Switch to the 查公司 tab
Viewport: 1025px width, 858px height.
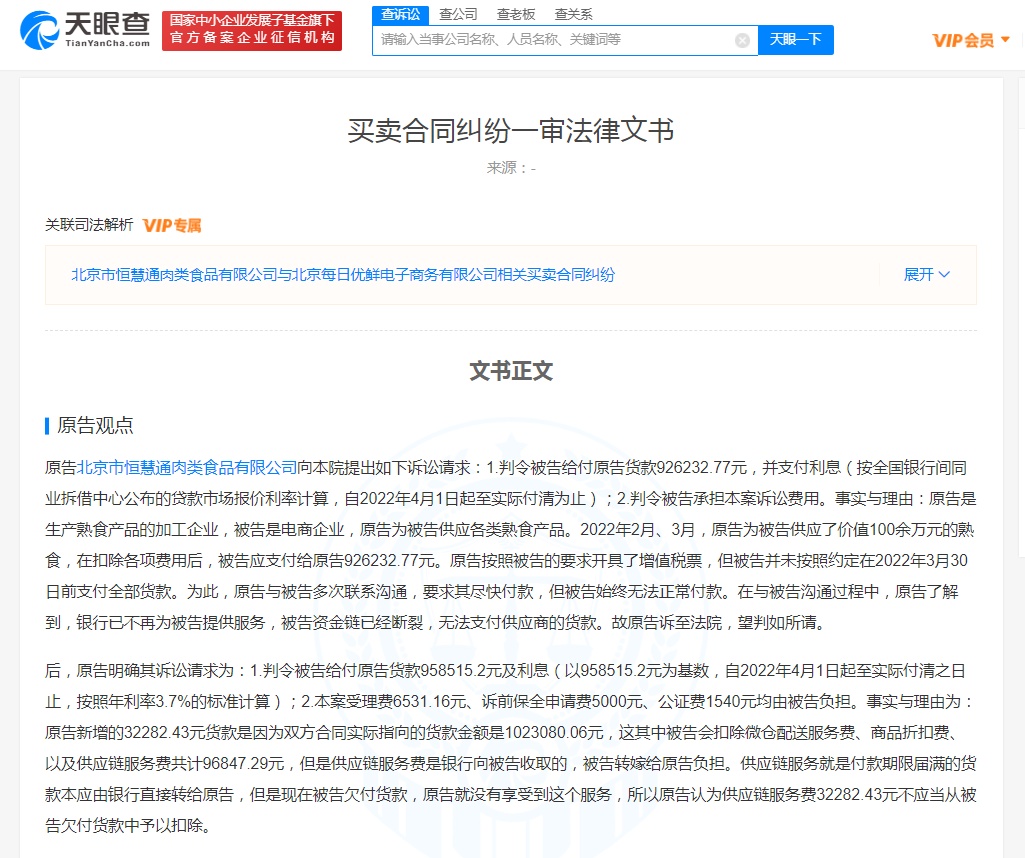click(458, 14)
